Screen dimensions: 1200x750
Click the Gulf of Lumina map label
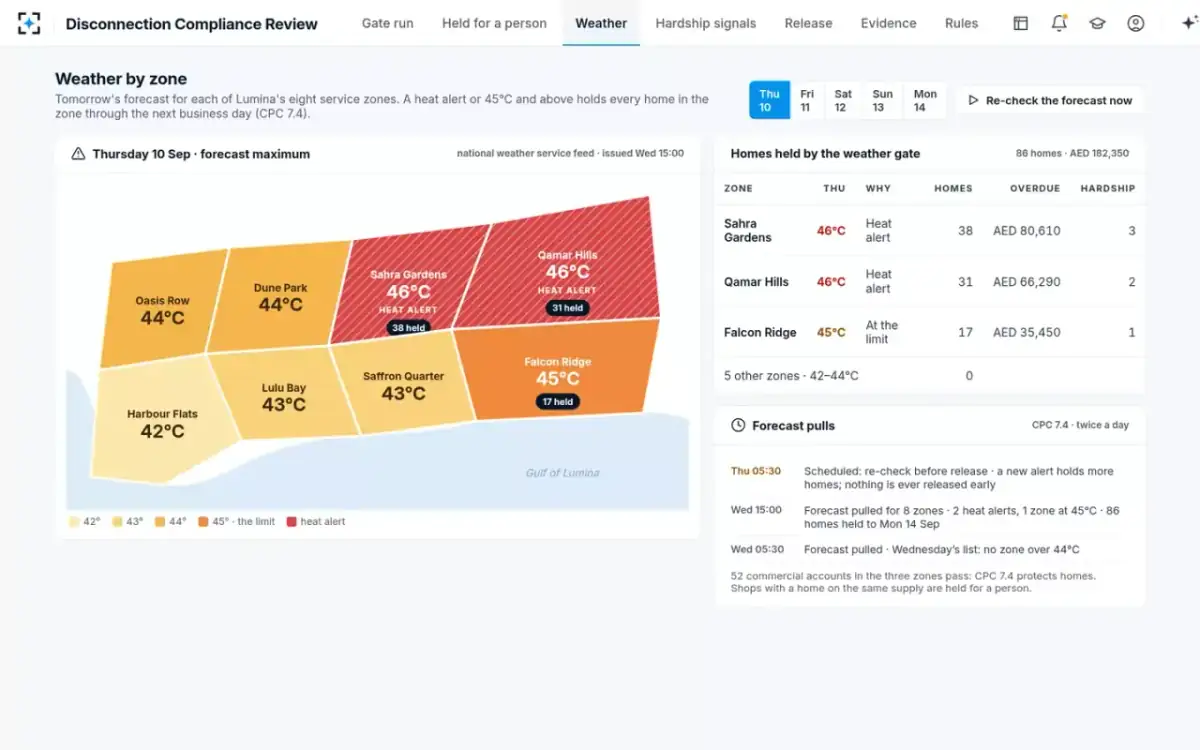[563, 473]
